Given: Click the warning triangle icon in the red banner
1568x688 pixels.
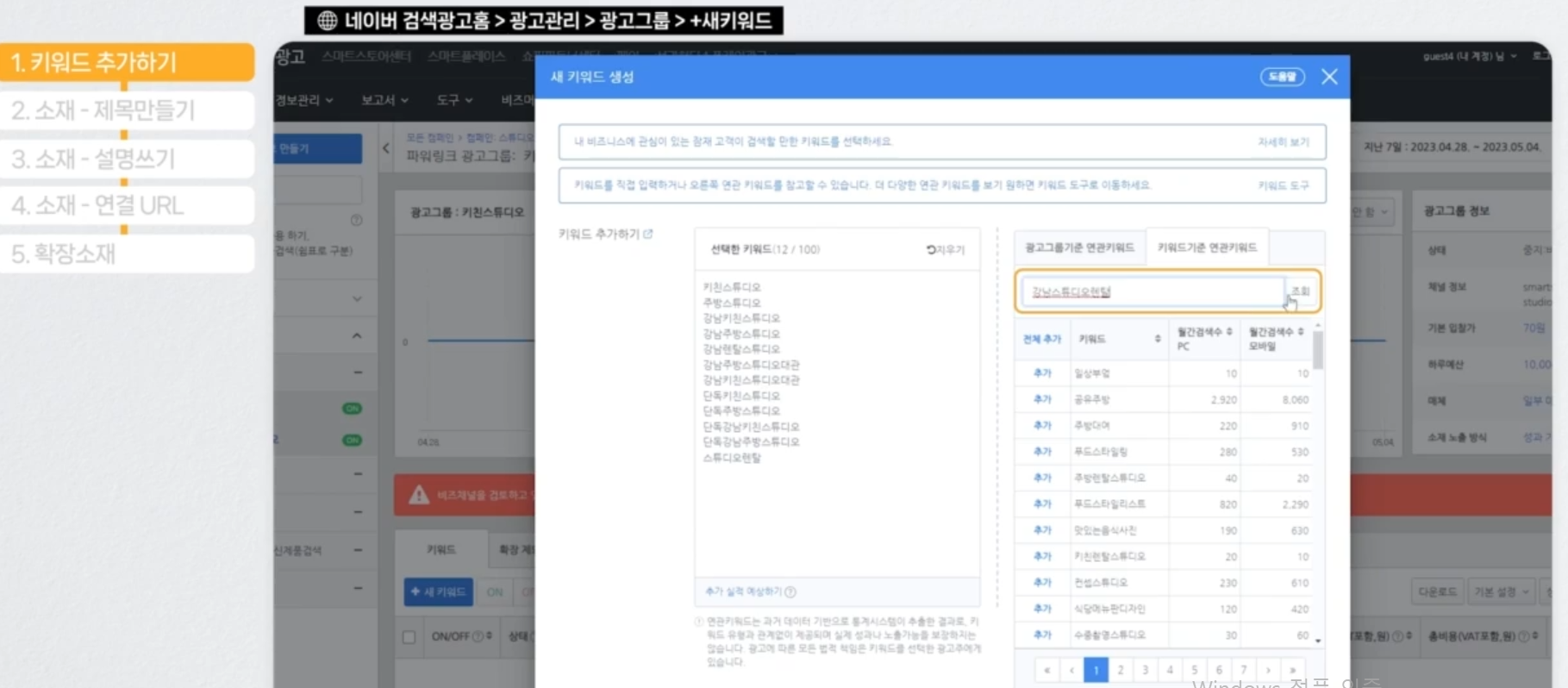Looking at the screenshot, I should [419, 495].
